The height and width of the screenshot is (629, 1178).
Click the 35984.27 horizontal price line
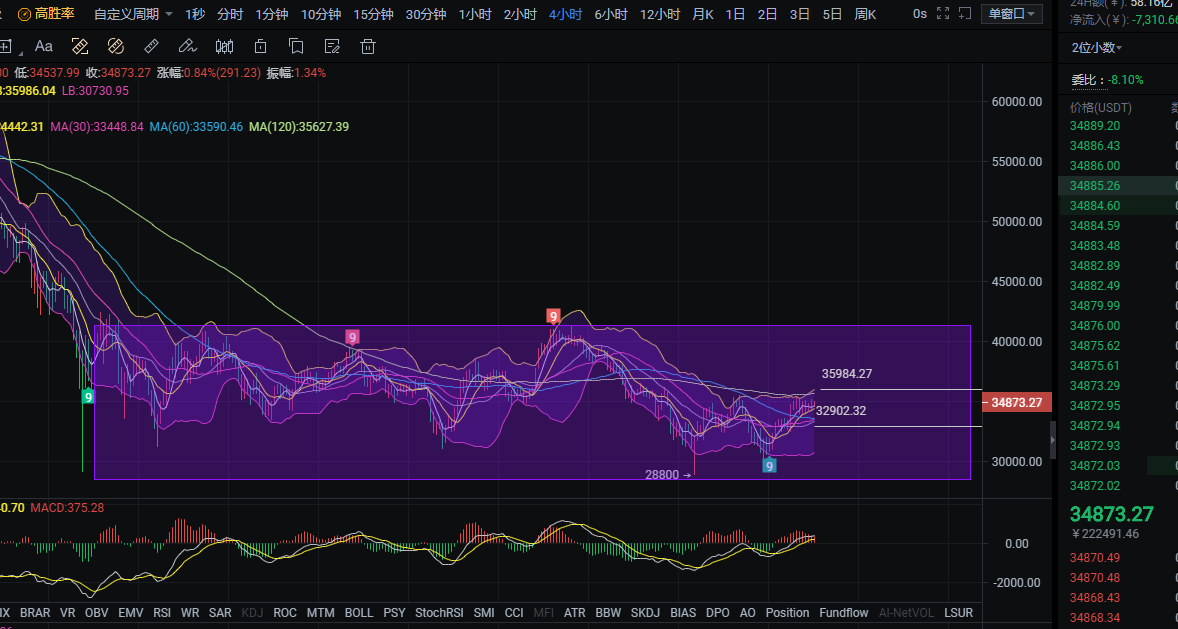pos(900,389)
